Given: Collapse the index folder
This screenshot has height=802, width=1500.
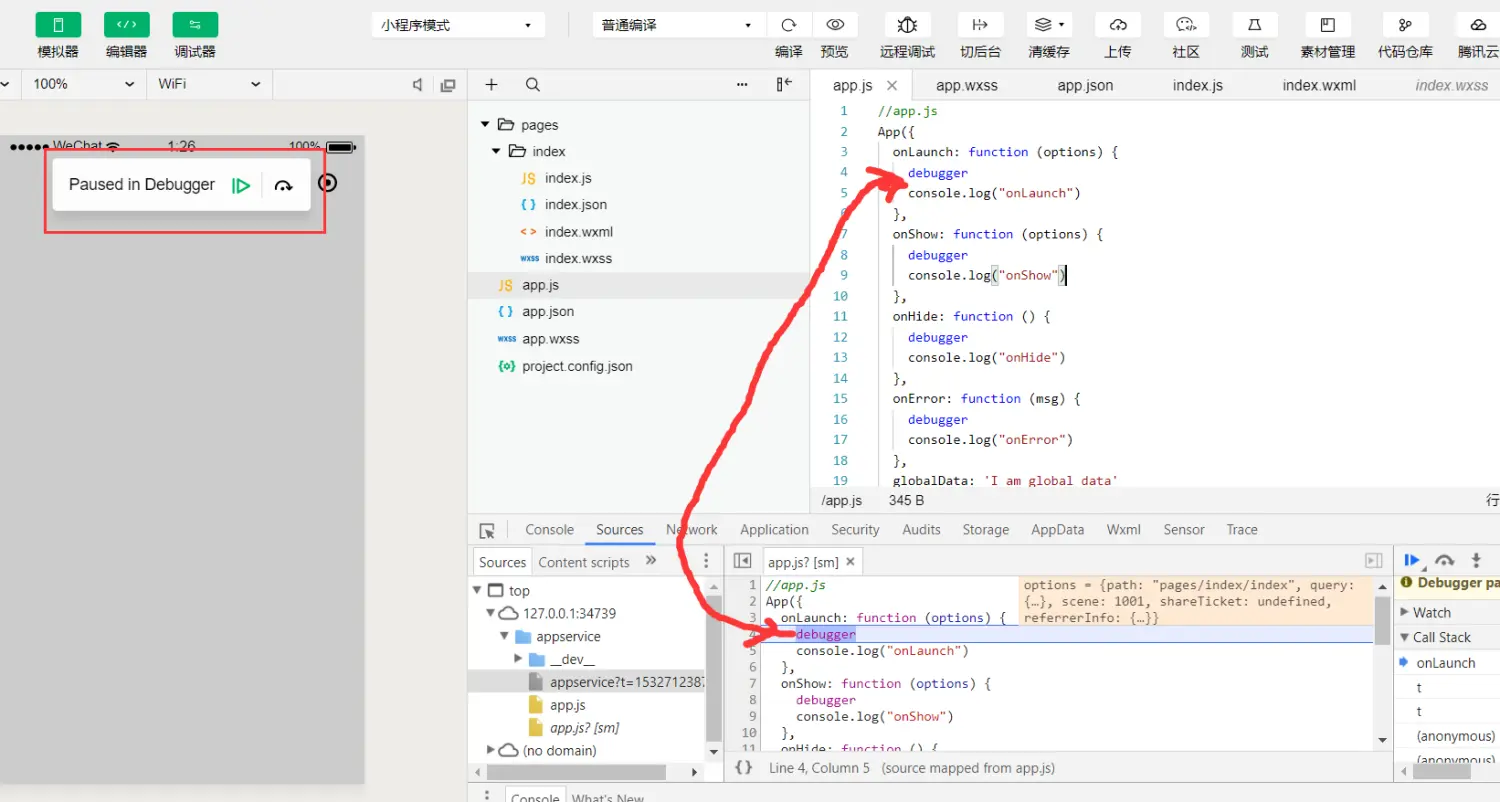Looking at the screenshot, I should [496, 151].
